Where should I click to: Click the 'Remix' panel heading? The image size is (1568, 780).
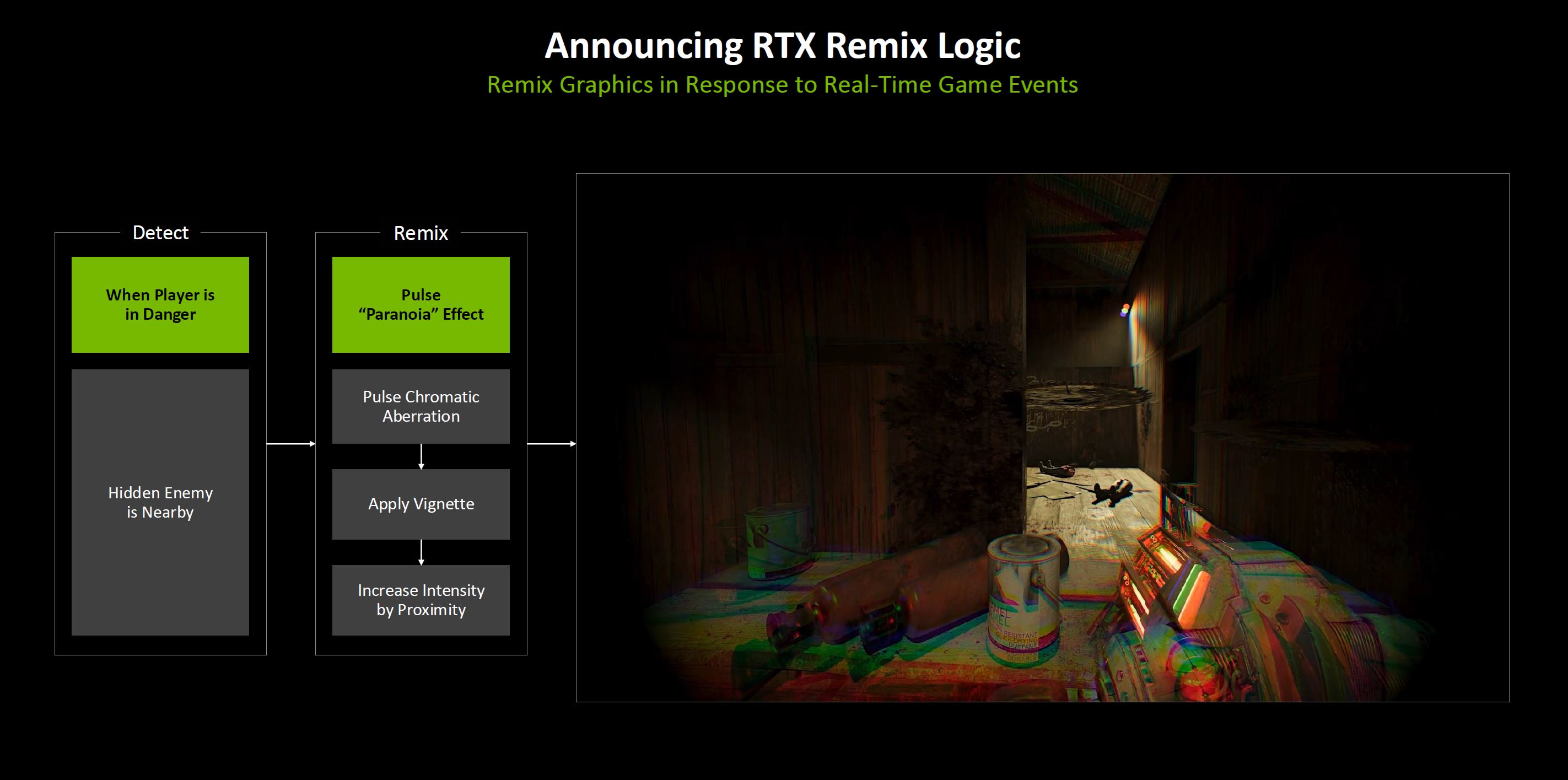pyautogui.click(x=421, y=233)
